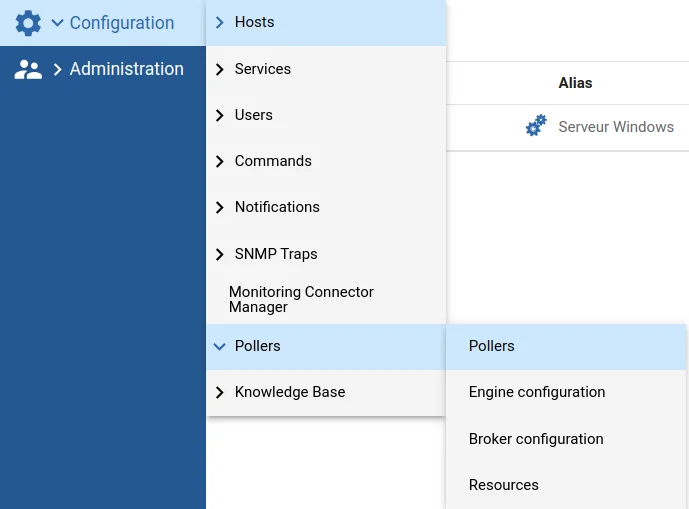The width and height of the screenshot is (689, 509).
Task: Open the Commands menu entry
Action: (326, 161)
